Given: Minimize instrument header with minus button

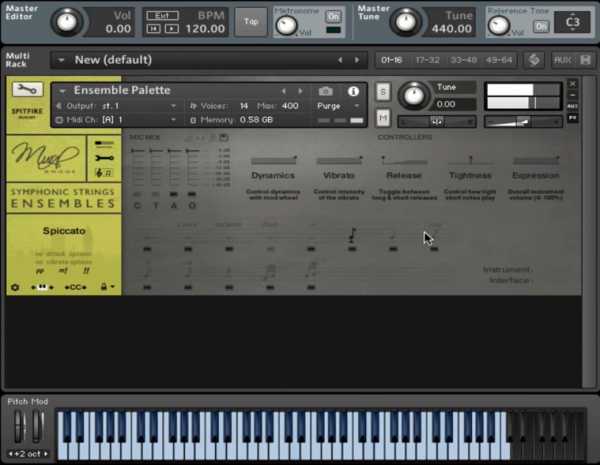Looking at the screenshot, I should [x=572, y=95].
